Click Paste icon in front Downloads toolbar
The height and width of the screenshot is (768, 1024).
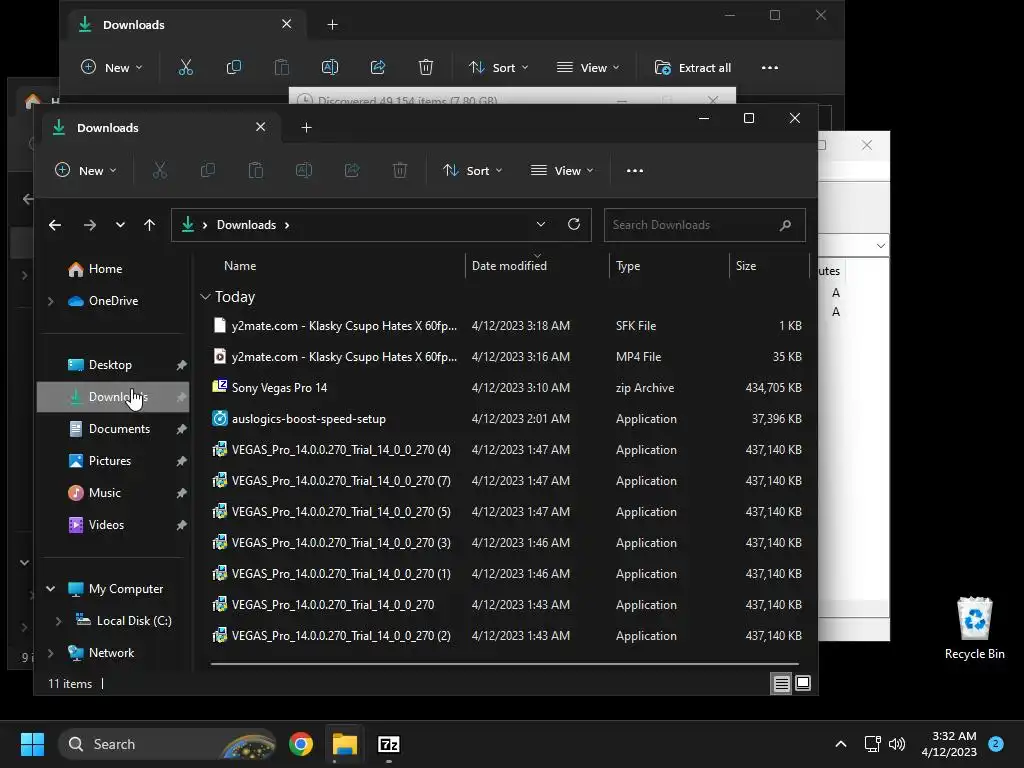(256, 170)
